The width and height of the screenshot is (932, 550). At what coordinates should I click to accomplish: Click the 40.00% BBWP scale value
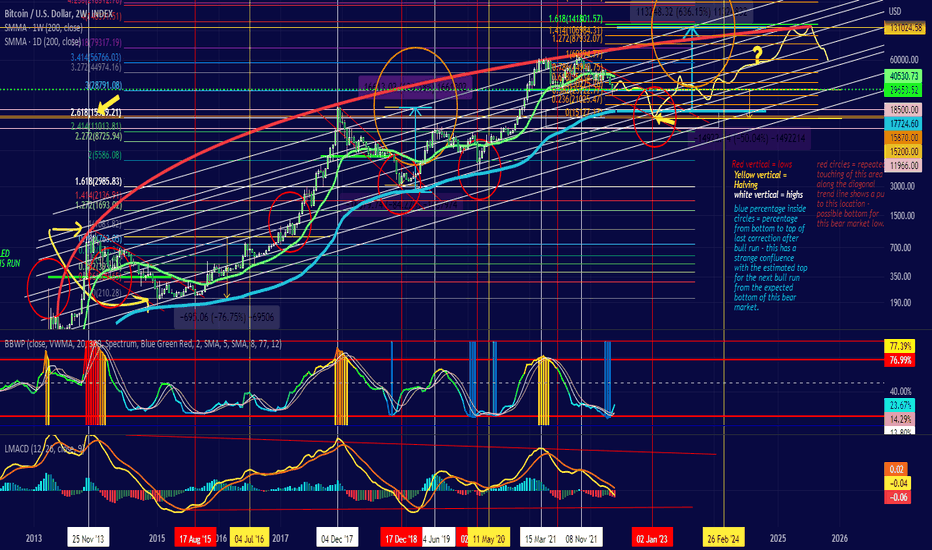point(901,391)
